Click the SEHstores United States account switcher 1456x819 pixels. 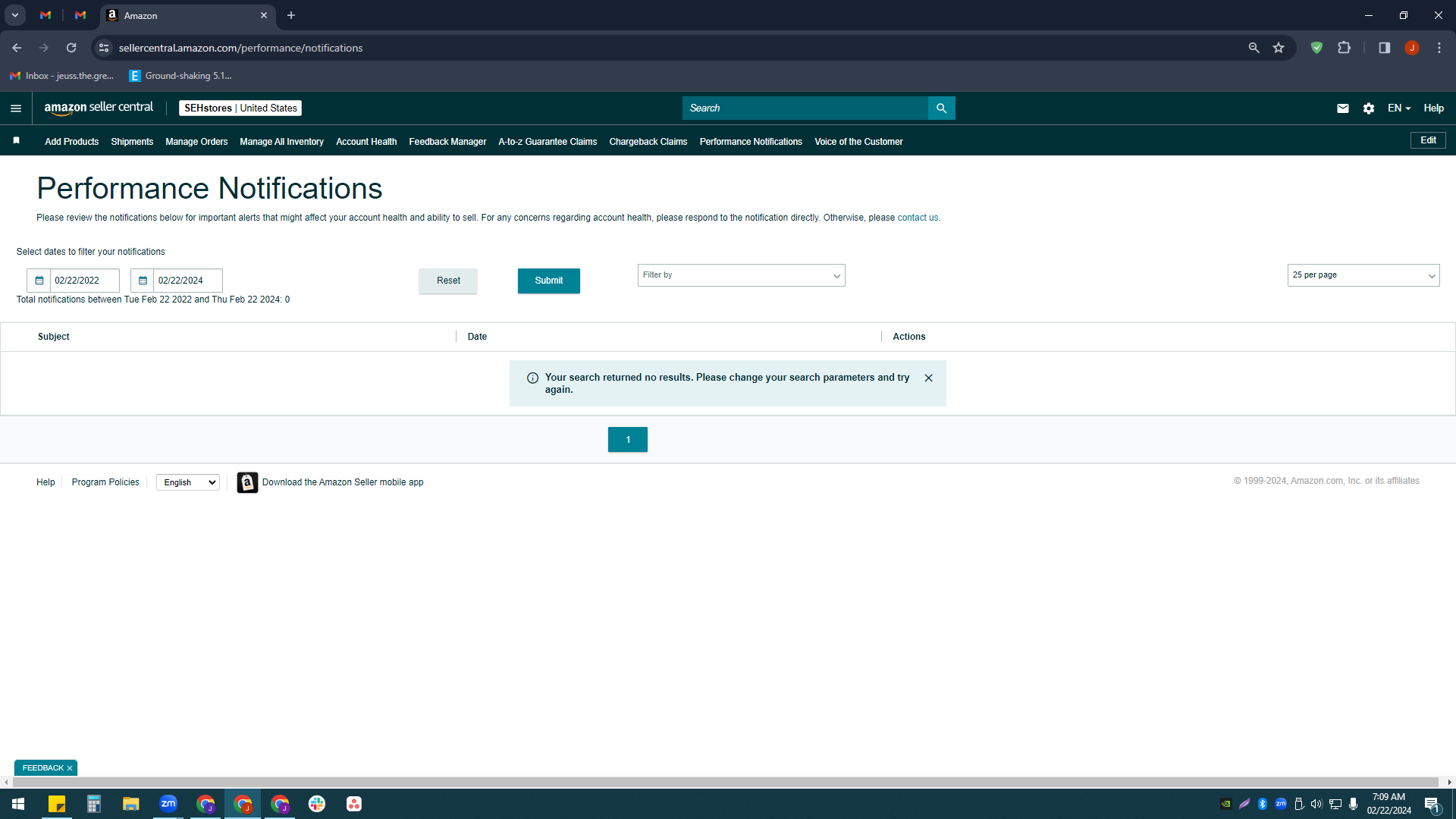tap(240, 108)
